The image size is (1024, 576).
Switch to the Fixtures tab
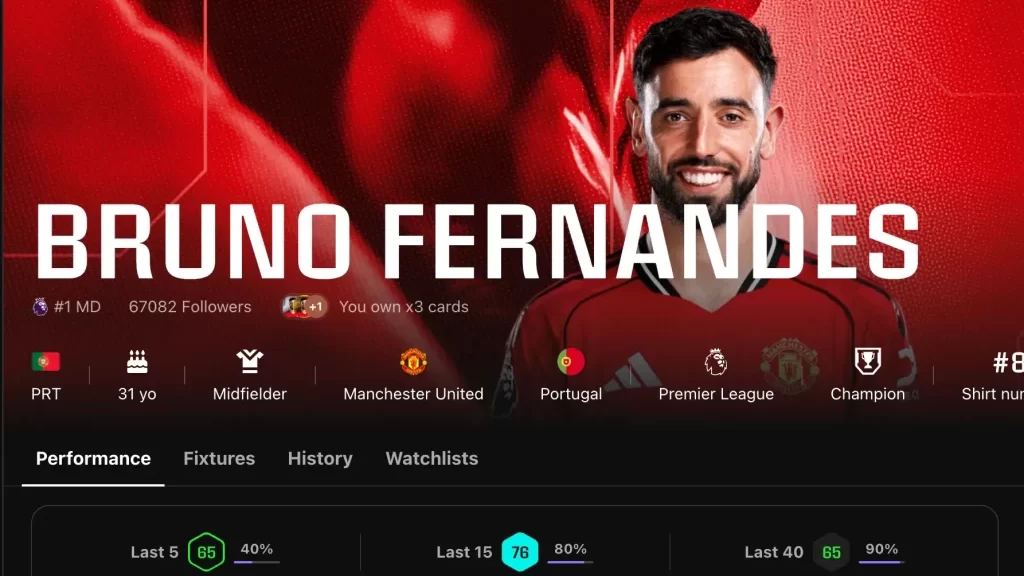219,458
